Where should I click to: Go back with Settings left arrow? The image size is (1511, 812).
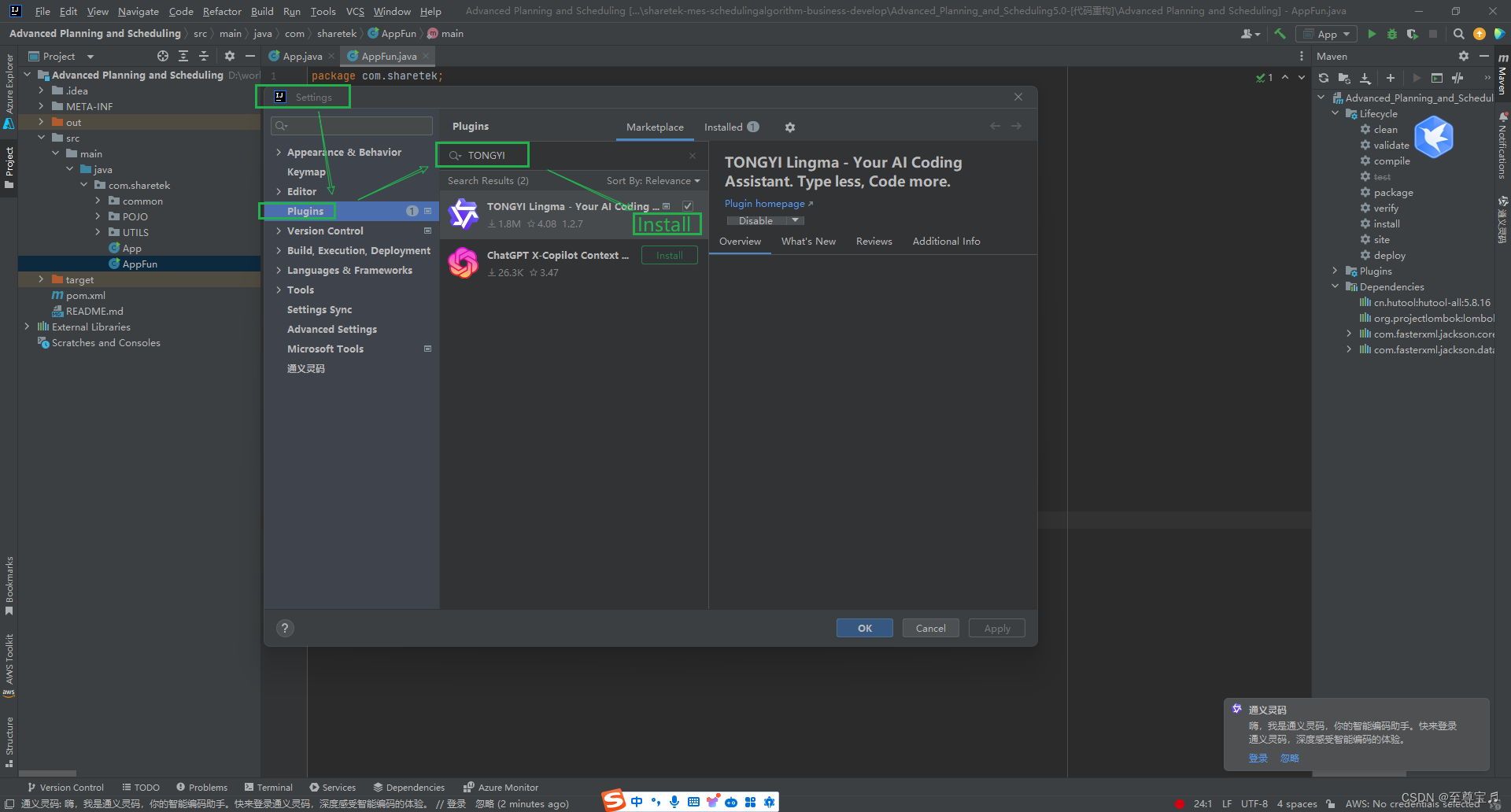(996, 126)
